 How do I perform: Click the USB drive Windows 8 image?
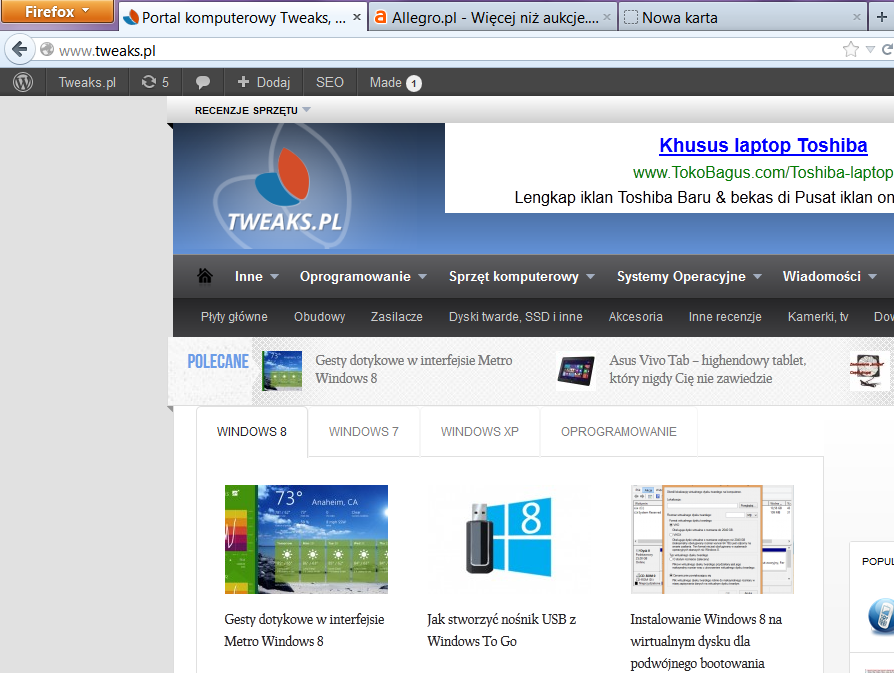pos(509,539)
